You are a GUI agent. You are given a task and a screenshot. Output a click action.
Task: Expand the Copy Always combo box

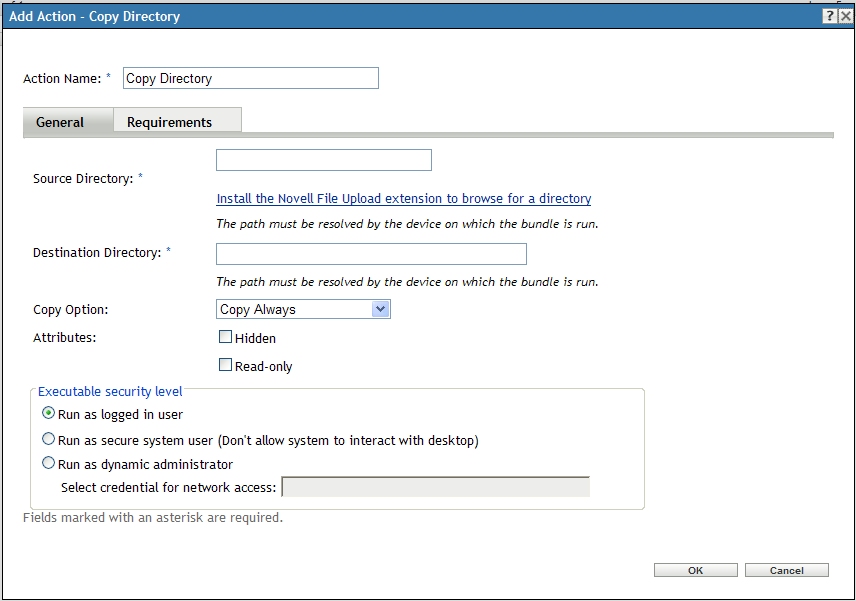300,309
